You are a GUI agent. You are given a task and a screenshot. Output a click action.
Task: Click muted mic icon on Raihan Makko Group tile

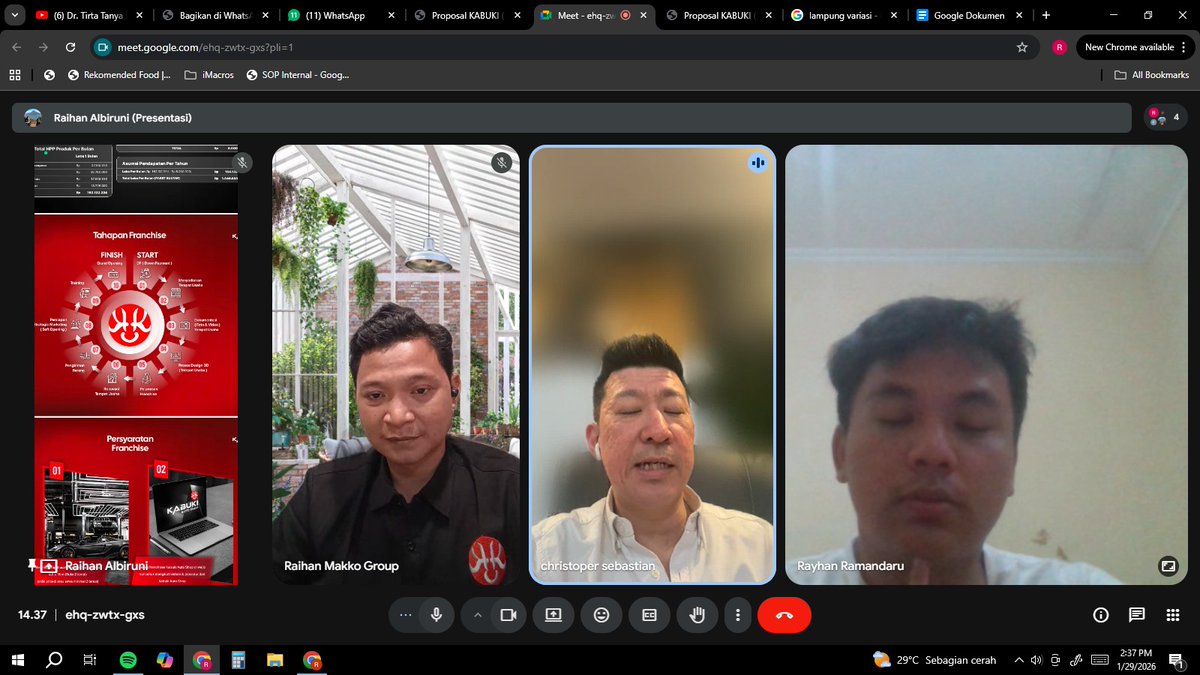tap(502, 162)
